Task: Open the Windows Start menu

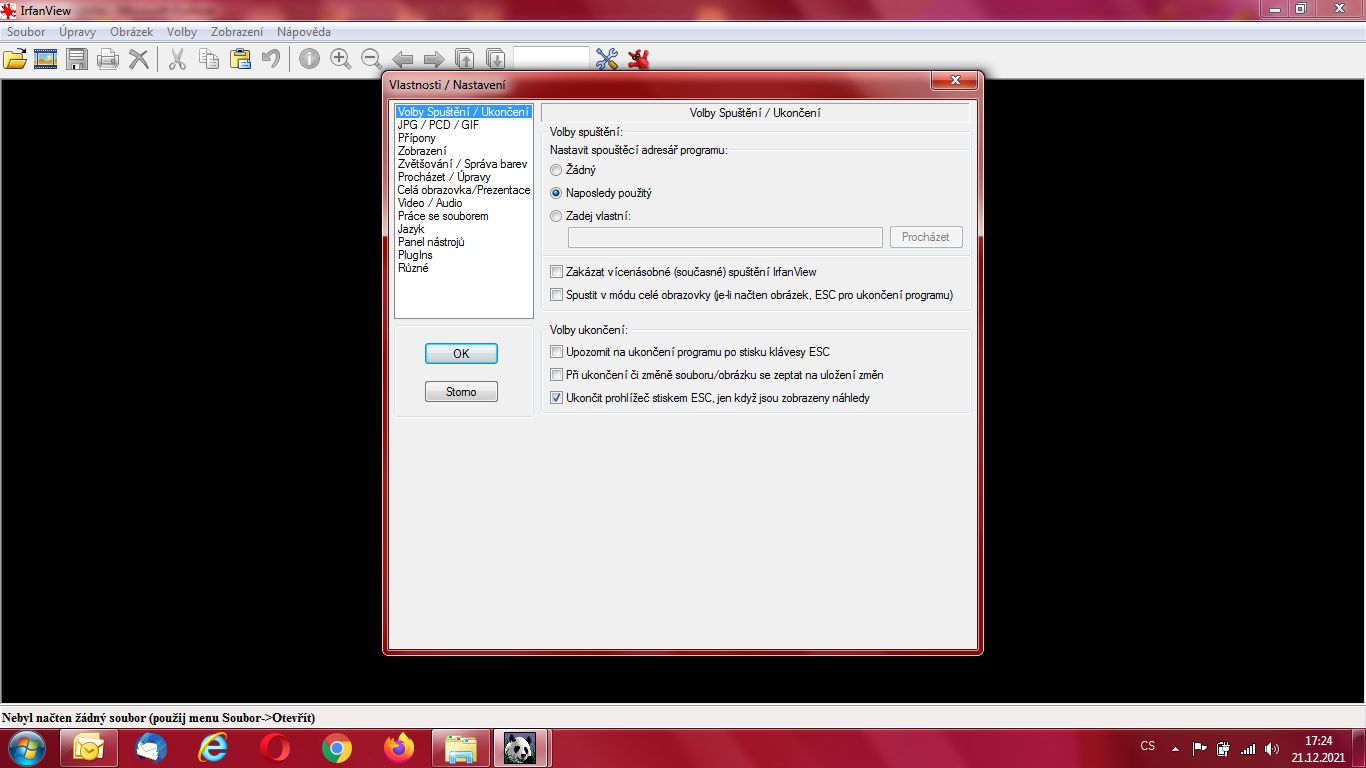Action: (26, 748)
